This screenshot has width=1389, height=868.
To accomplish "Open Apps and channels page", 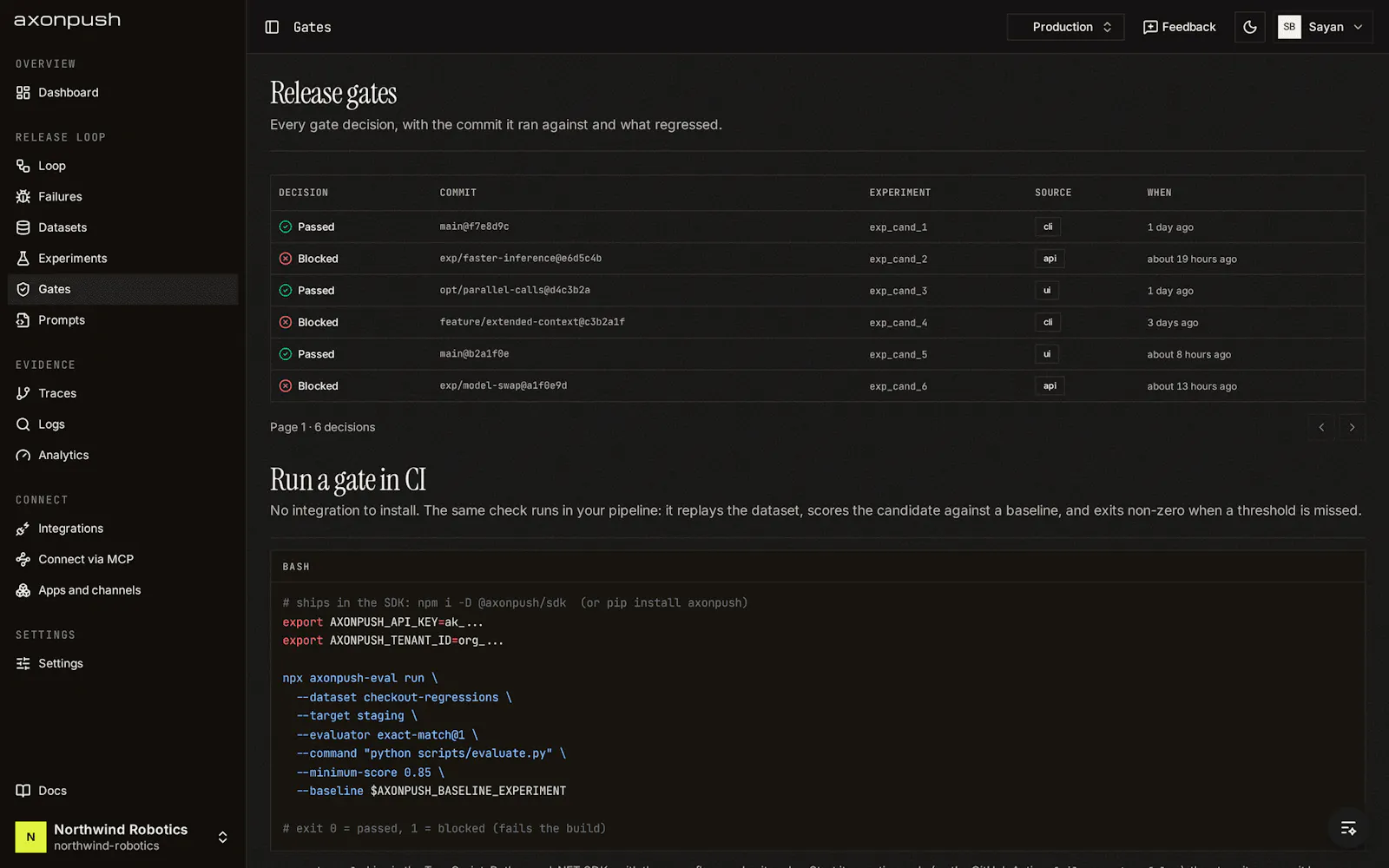I will (122, 590).
